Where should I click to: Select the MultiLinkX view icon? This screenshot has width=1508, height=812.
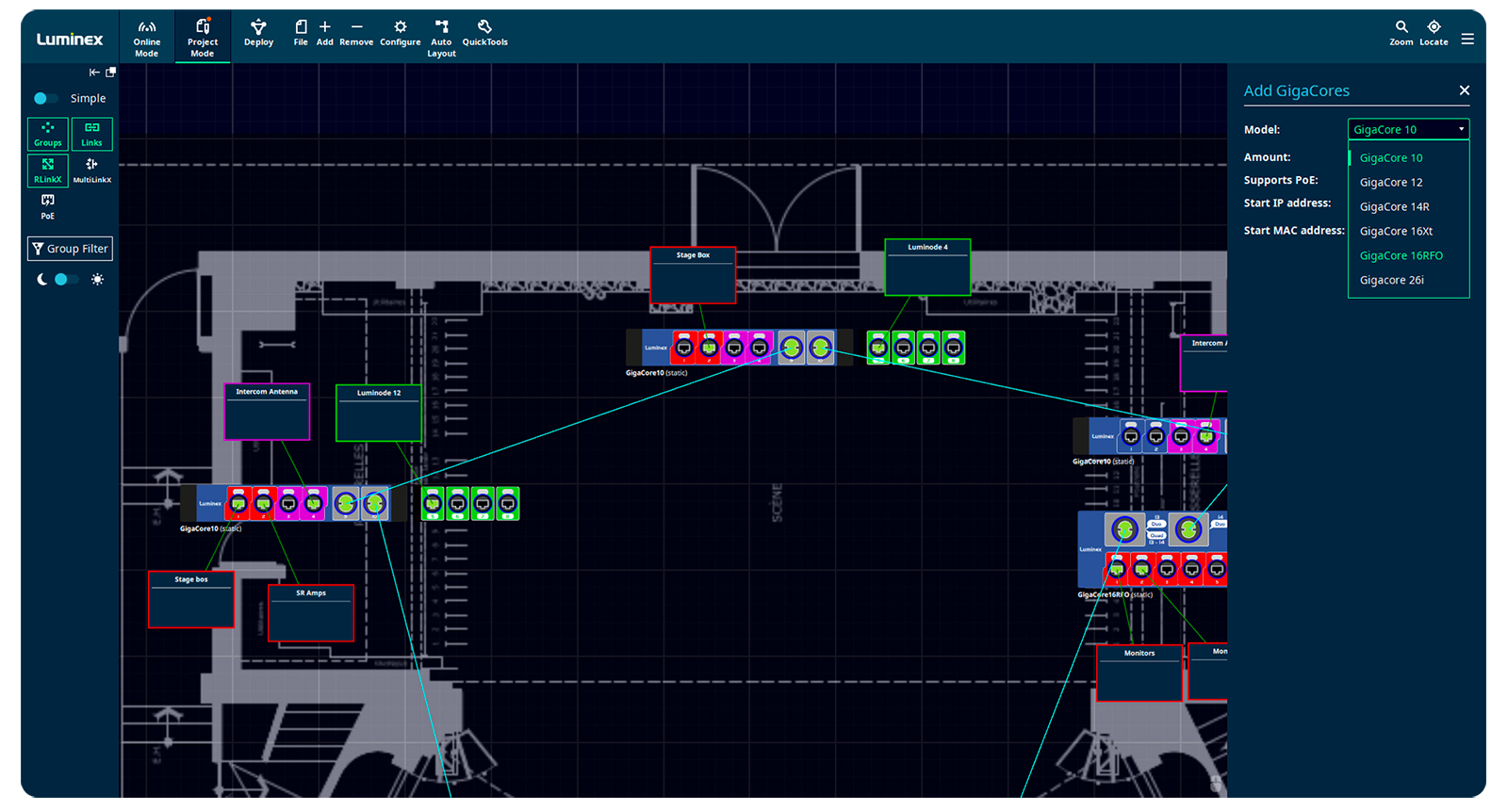click(x=91, y=170)
